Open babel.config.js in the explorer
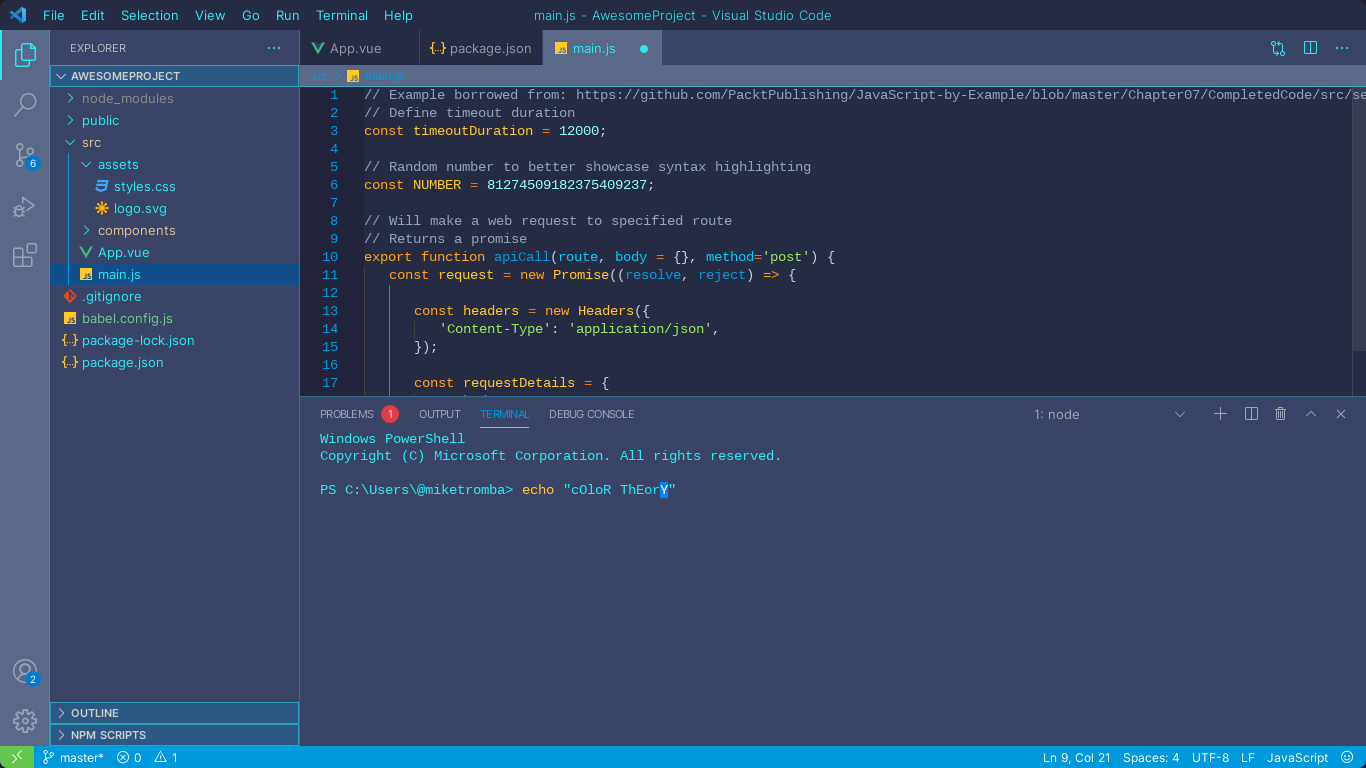Viewport: 1366px width, 768px height. pyautogui.click(x=175, y=318)
